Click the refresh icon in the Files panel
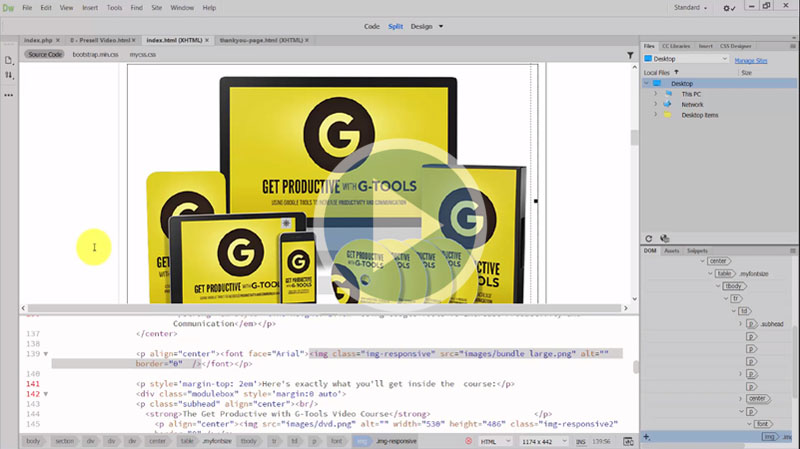Image resolution: width=800 pixels, height=449 pixels. 650,238
